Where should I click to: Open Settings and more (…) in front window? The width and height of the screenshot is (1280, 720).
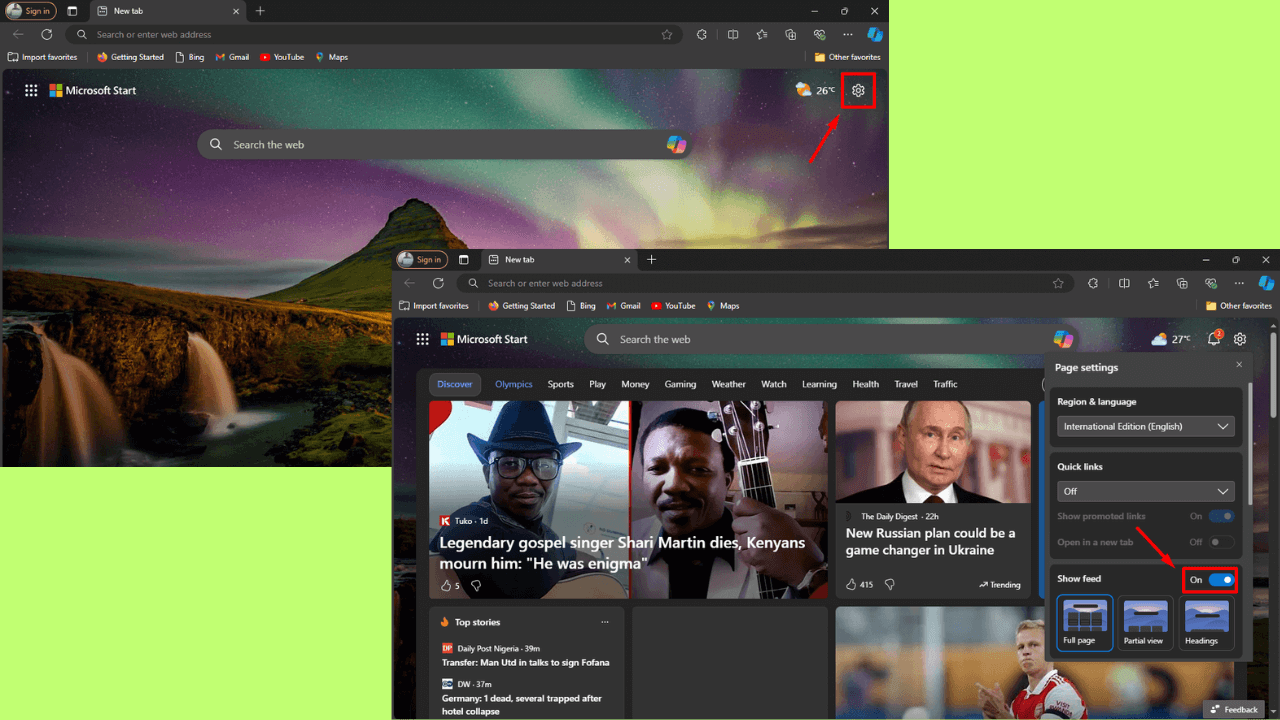pyautogui.click(x=1239, y=283)
